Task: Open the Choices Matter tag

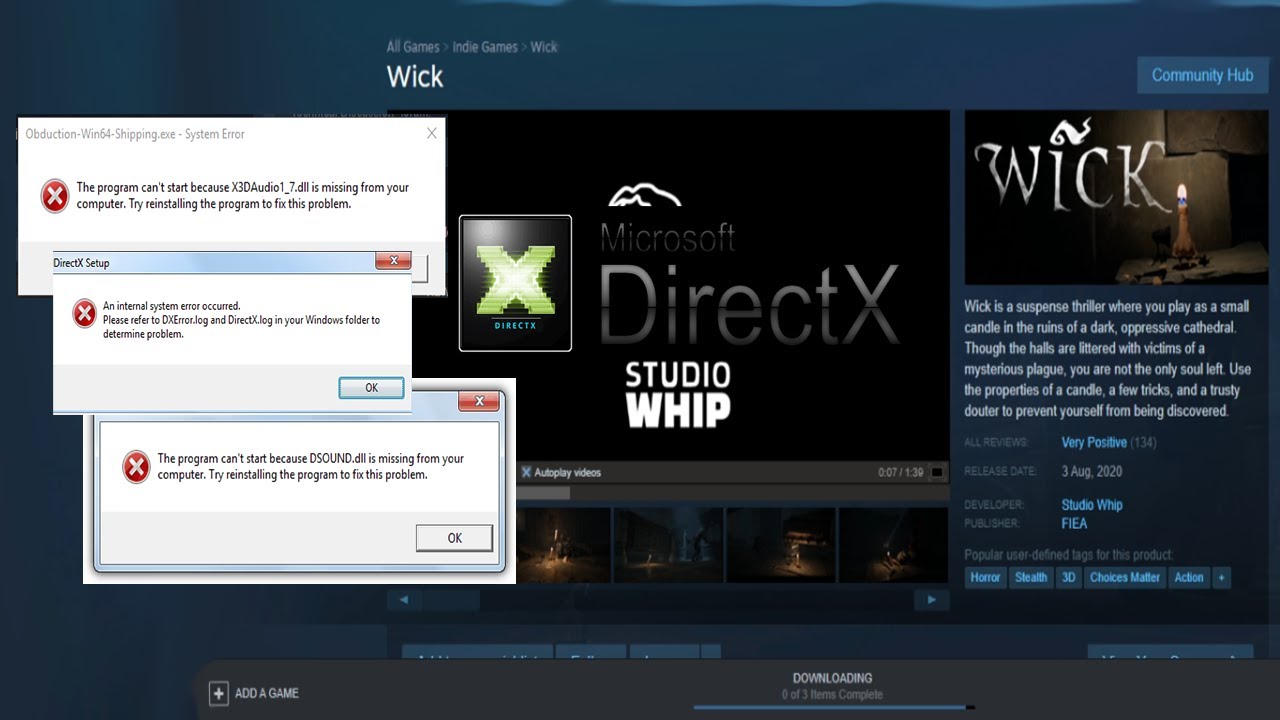Action: (1125, 577)
